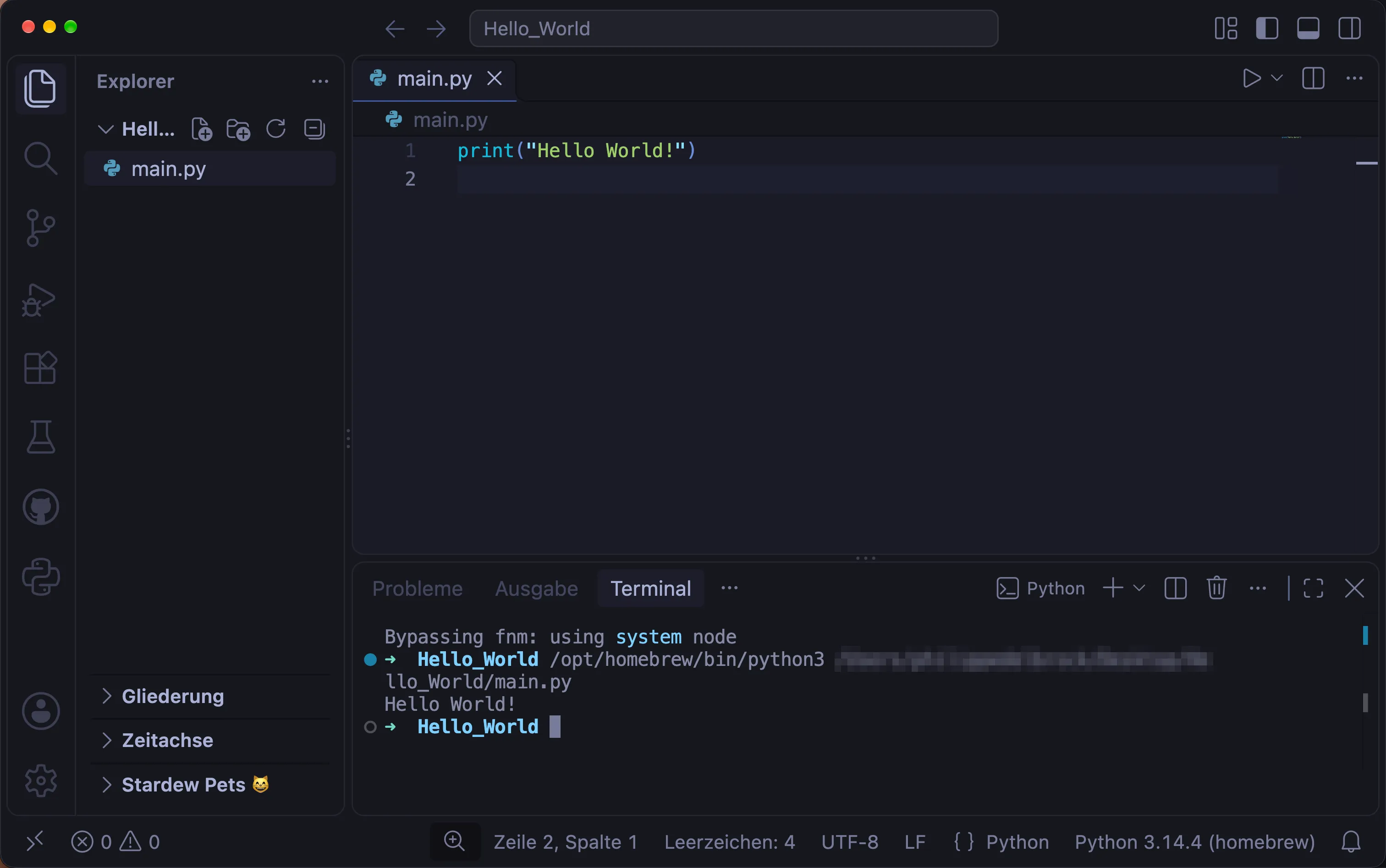This screenshot has width=1386, height=868.
Task: Refresh the Explorer file tree
Action: (276, 129)
